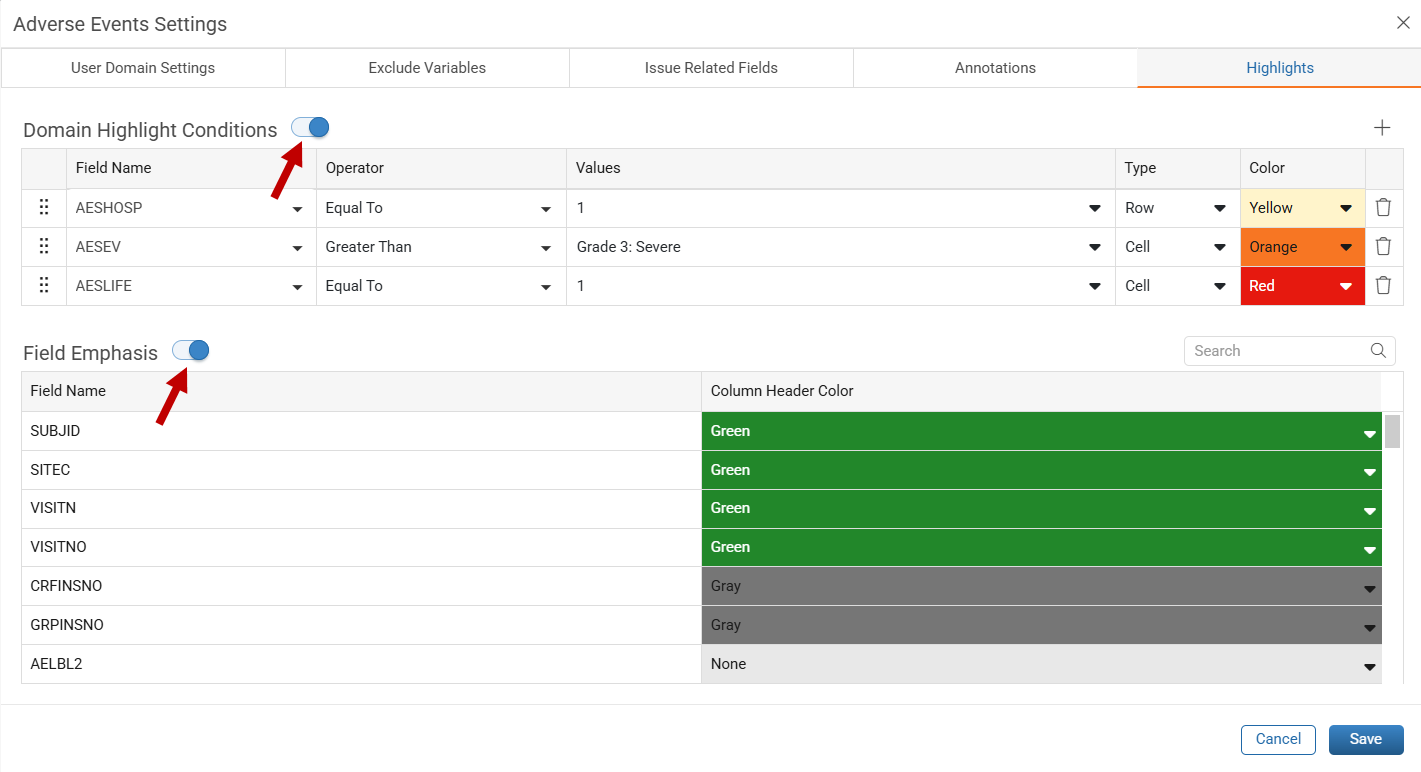Click the VISITN field name cell
The width and height of the screenshot is (1421, 772).
[361, 508]
